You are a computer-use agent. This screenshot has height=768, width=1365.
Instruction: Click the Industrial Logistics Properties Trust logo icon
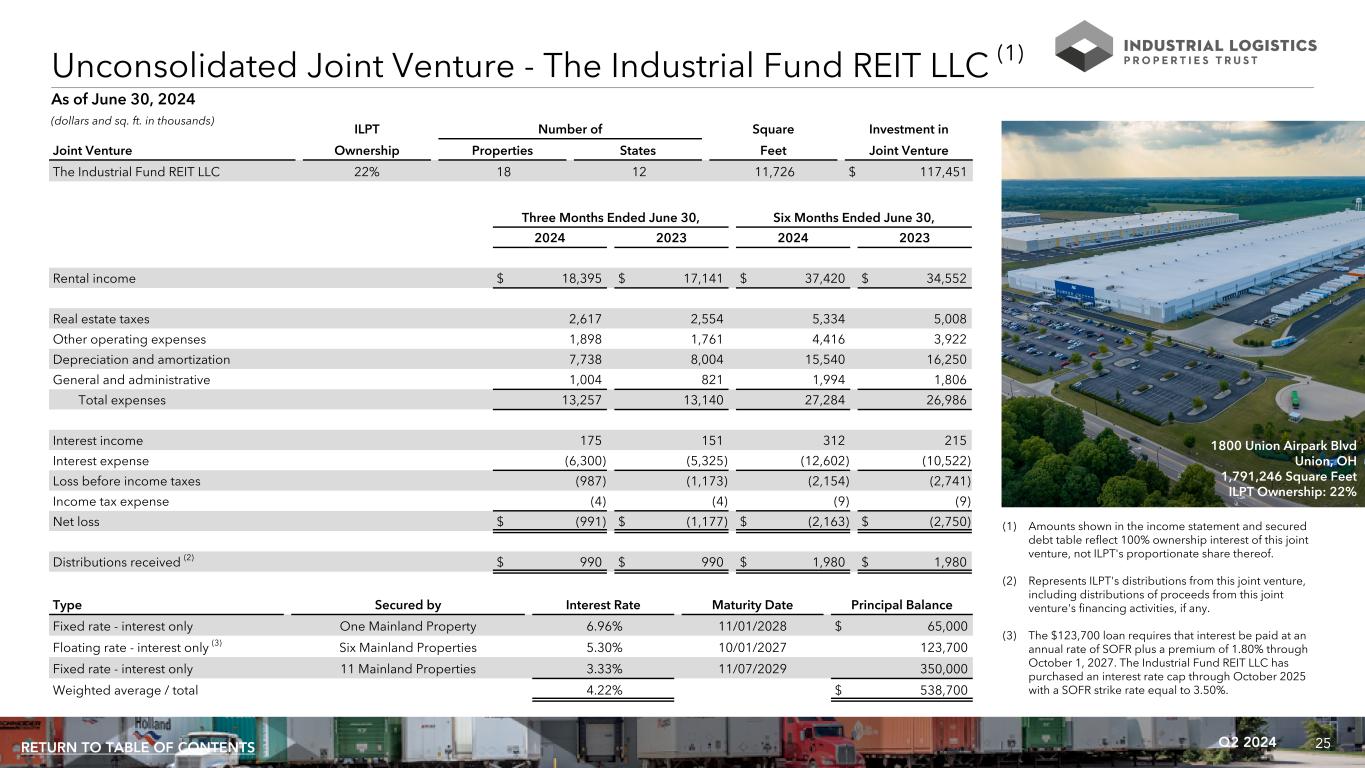[1083, 46]
